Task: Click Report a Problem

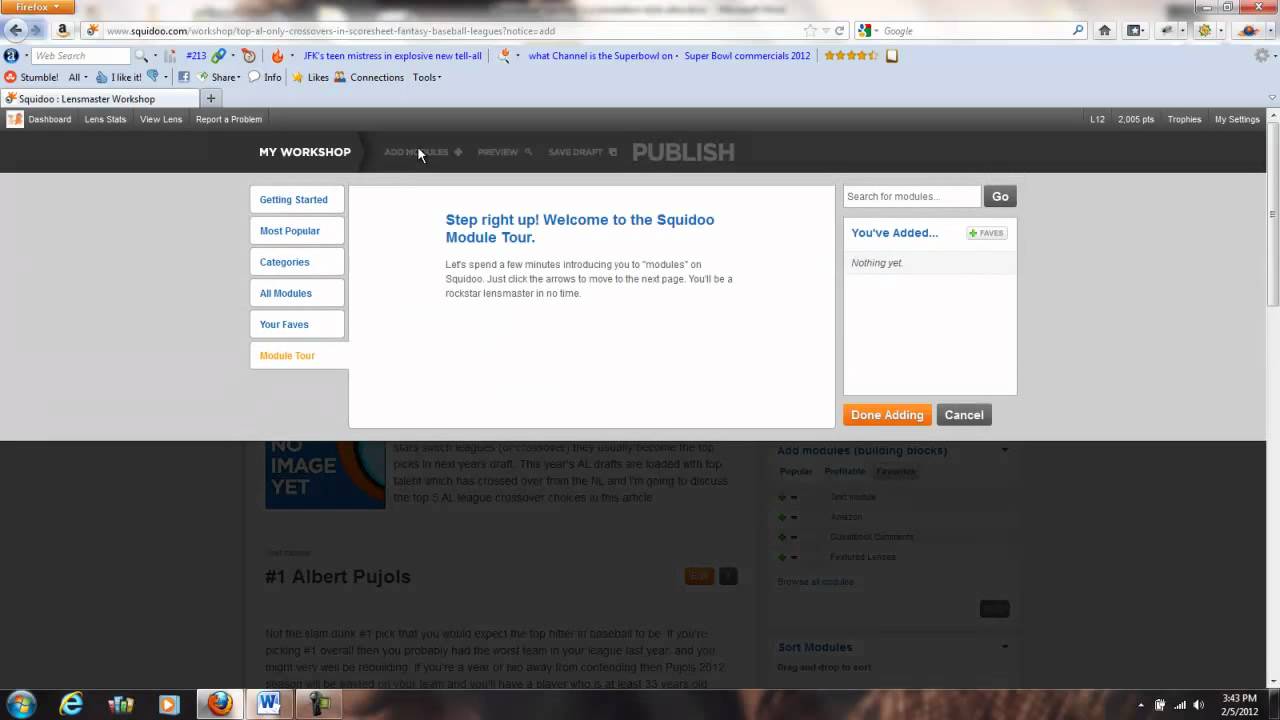Action: pos(229,119)
